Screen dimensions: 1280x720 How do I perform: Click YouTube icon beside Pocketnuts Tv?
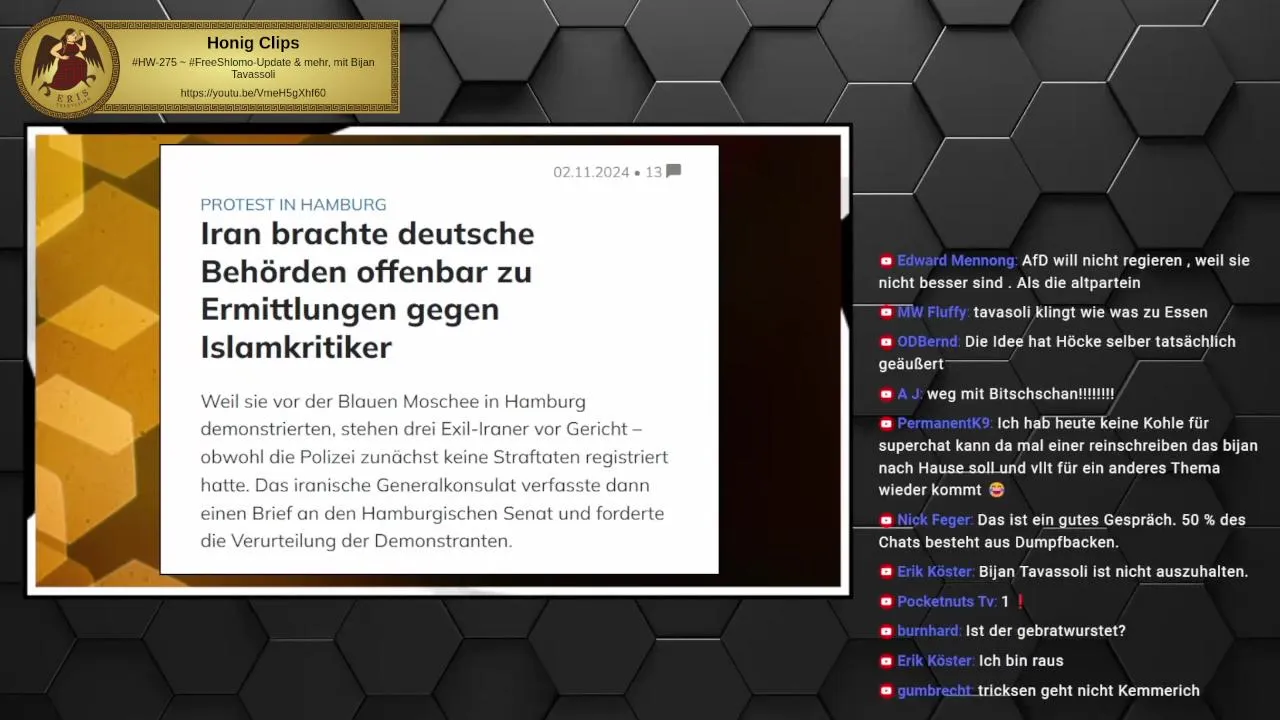pos(886,602)
